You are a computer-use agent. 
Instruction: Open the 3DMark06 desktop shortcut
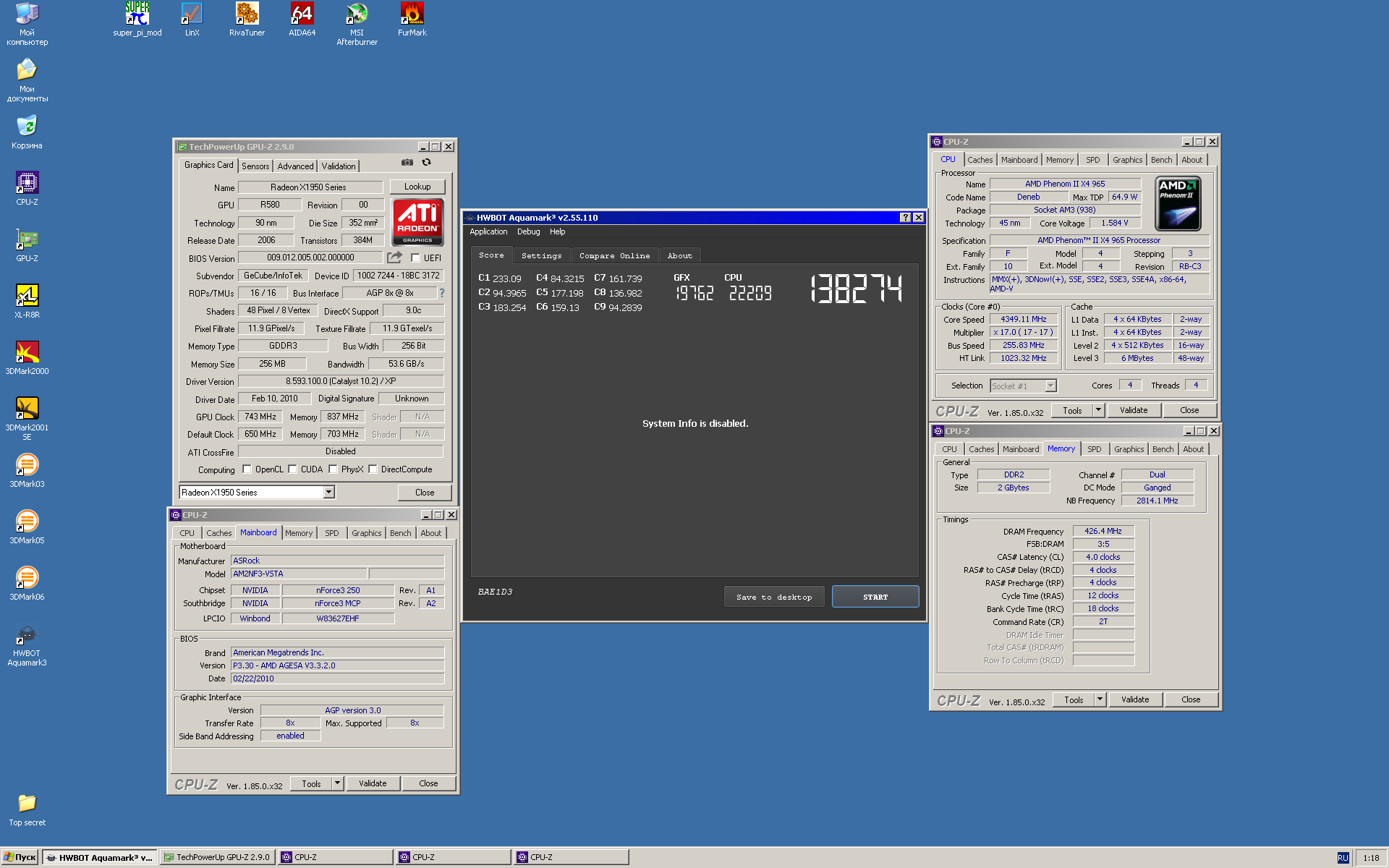coord(27,583)
